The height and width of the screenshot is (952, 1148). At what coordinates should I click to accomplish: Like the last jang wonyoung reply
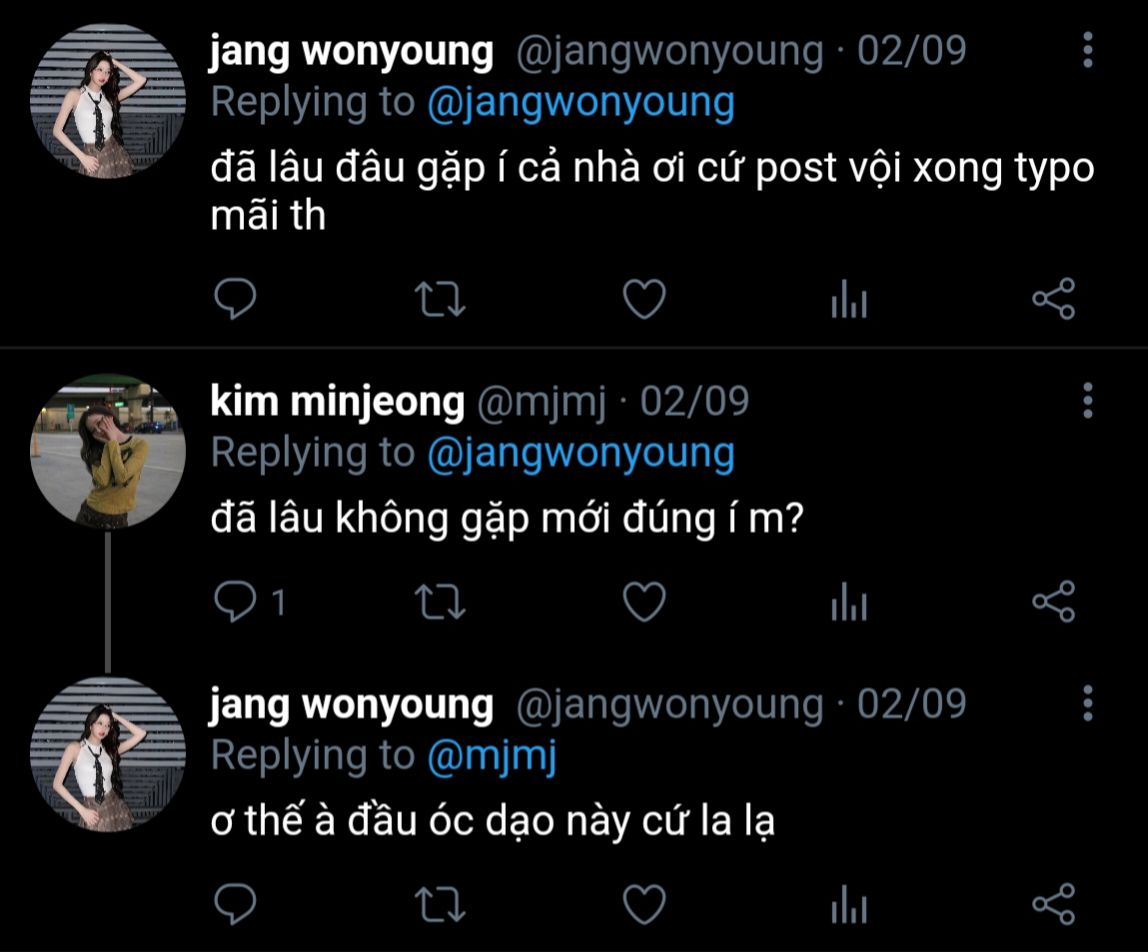(x=644, y=904)
